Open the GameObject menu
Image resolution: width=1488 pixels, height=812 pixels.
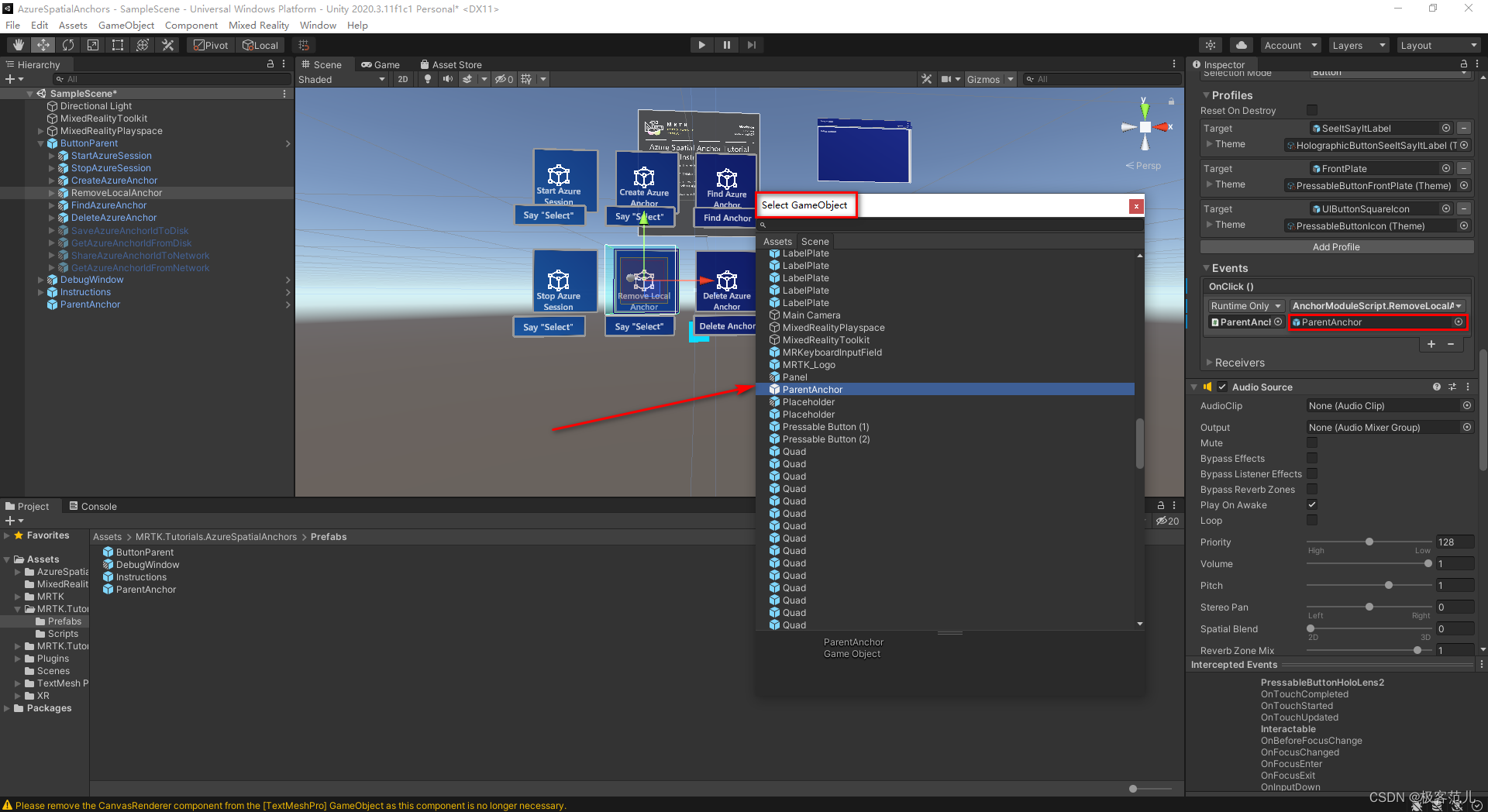(x=126, y=25)
